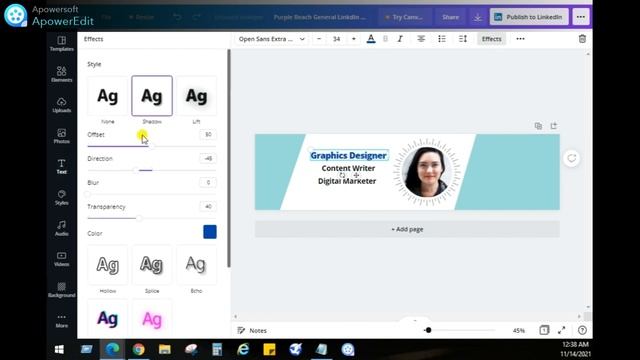Toggle bold formatting
The image size is (640, 360).
[x=385, y=39]
